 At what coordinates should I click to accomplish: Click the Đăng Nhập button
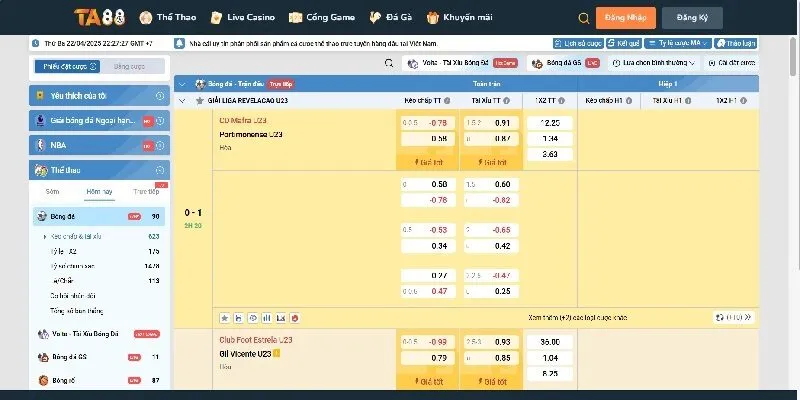click(x=626, y=18)
